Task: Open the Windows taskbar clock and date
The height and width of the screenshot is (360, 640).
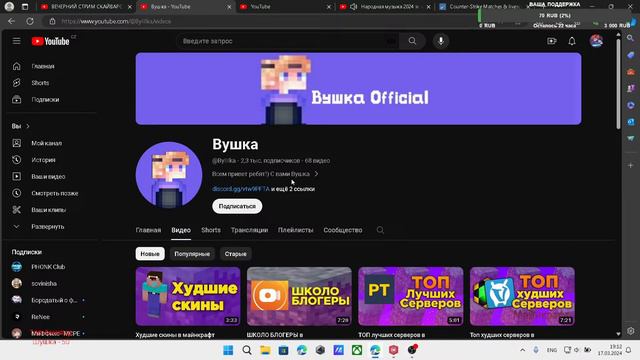Action: 610,350
